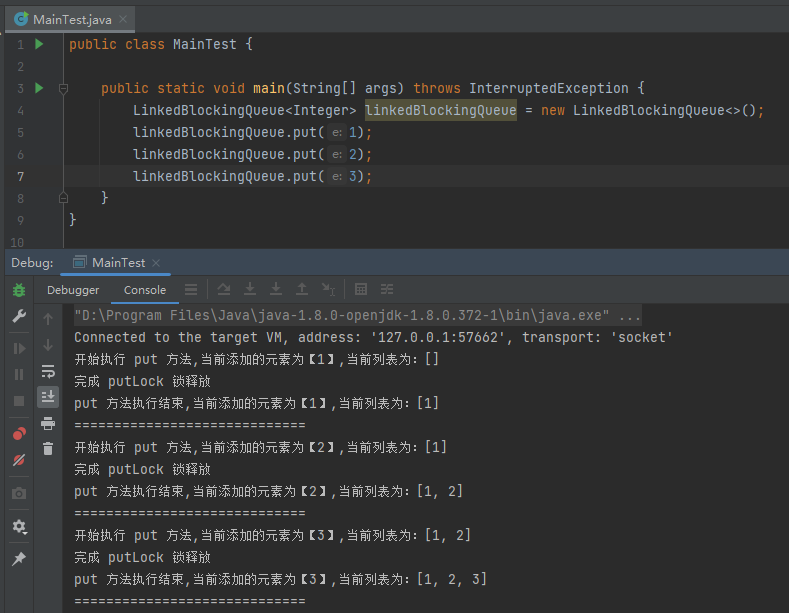
Task: Clear console with trash icon
Action: [x=48, y=448]
